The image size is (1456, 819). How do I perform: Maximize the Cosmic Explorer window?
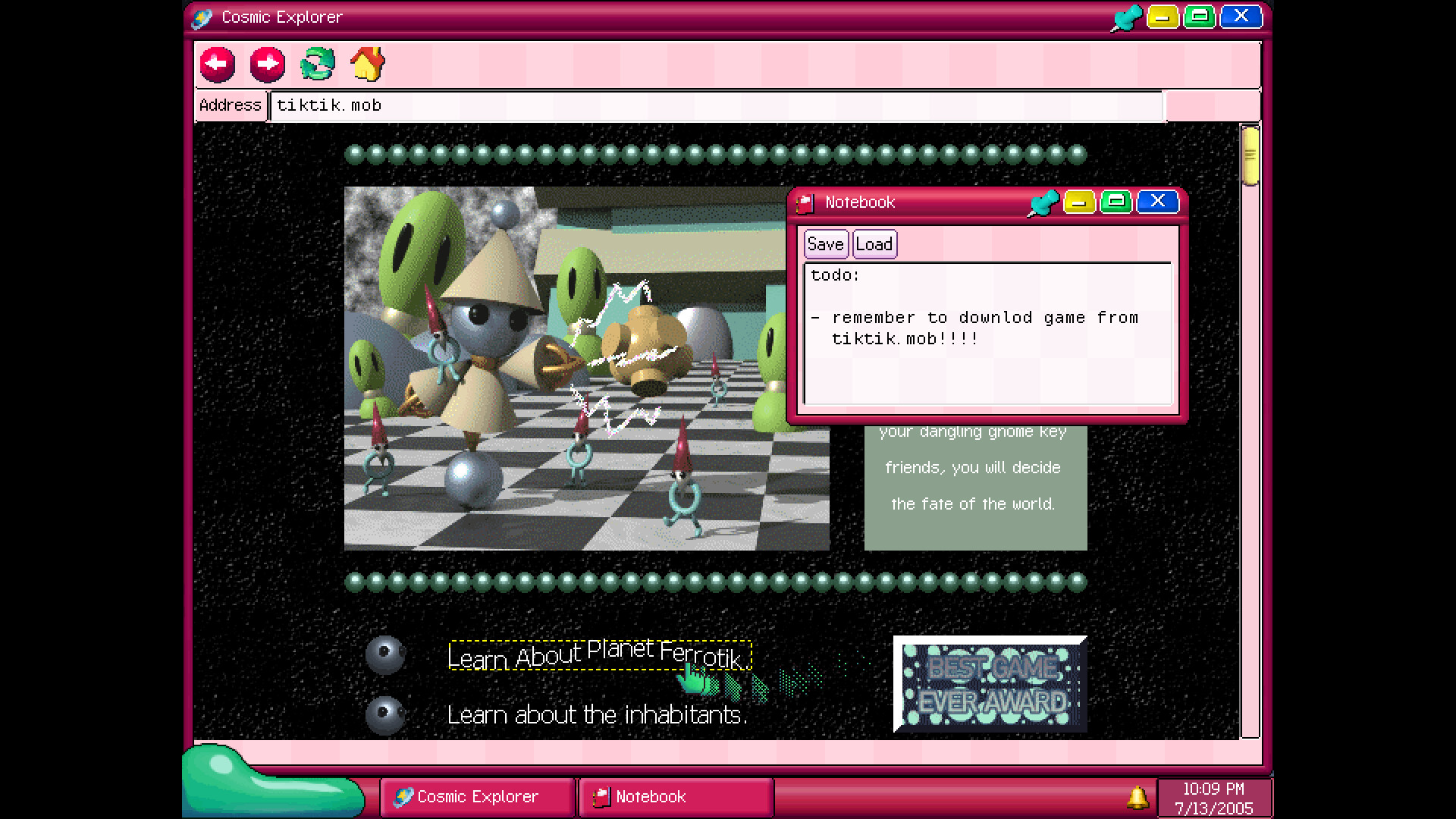1199,16
